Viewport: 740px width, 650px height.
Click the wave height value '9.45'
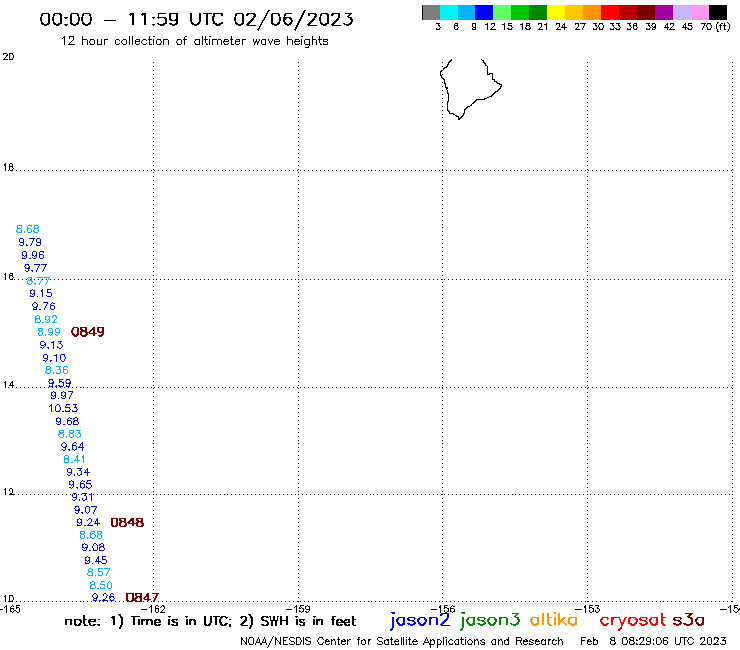[96, 560]
